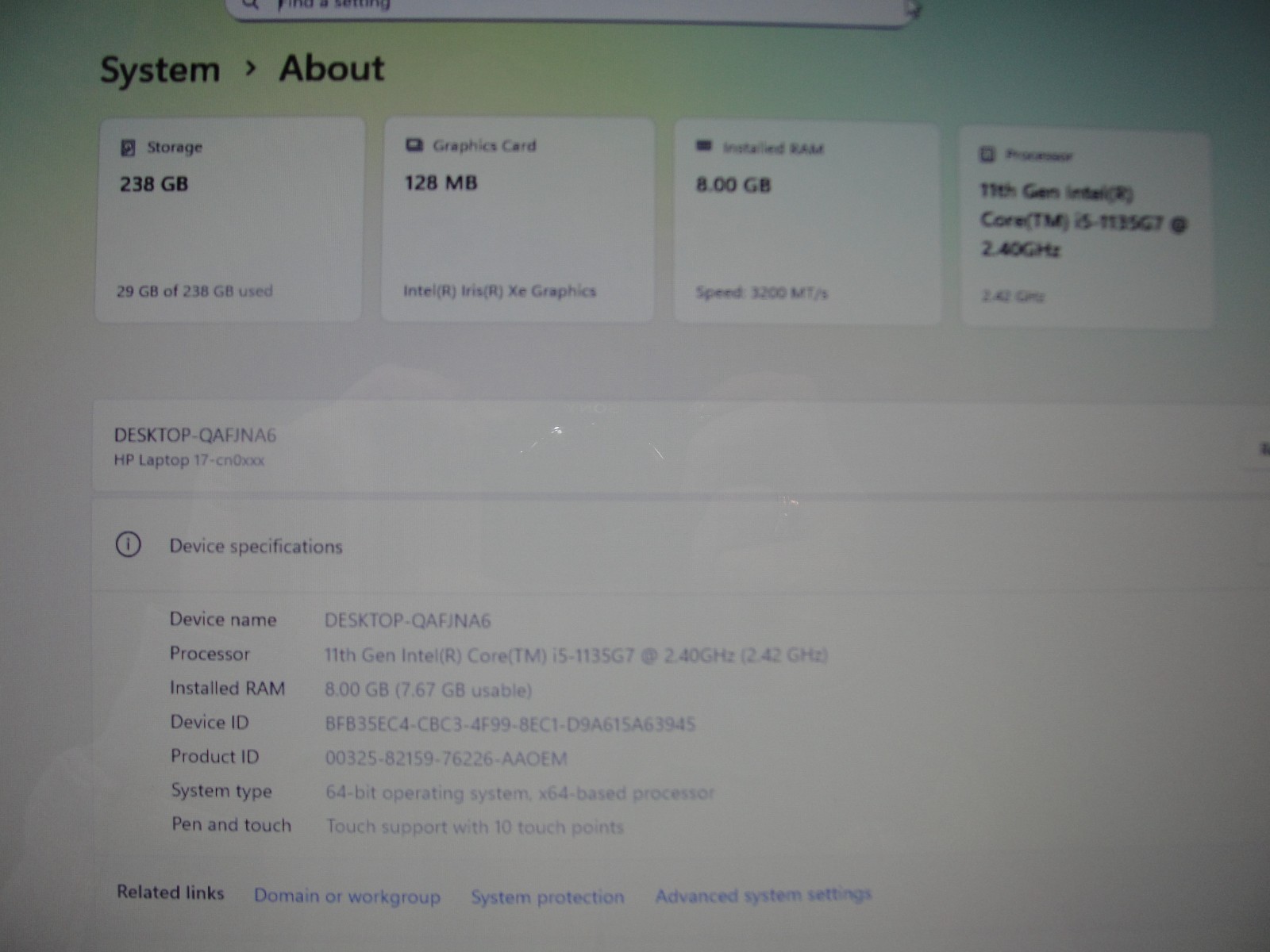Click Product ID value 00325-82159-76226-AAOEM
Screen dimensions: 1270x952
pyautogui.click(x=446, y=758)
